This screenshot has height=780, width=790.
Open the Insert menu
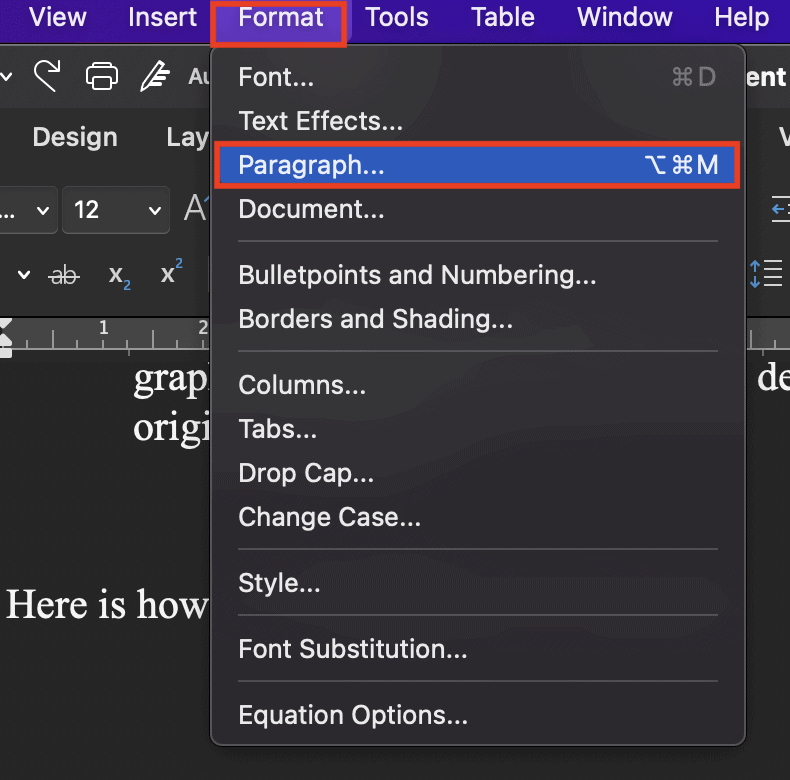tap(162, 17)
